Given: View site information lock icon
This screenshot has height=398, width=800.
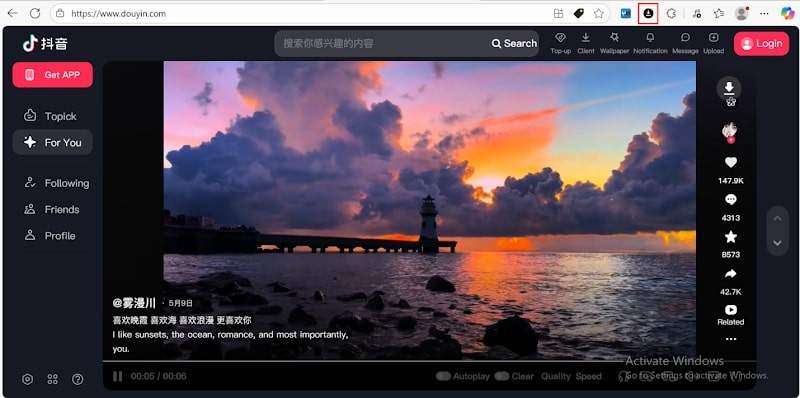Looking at the screenshot, I should [x=60, y=14].
